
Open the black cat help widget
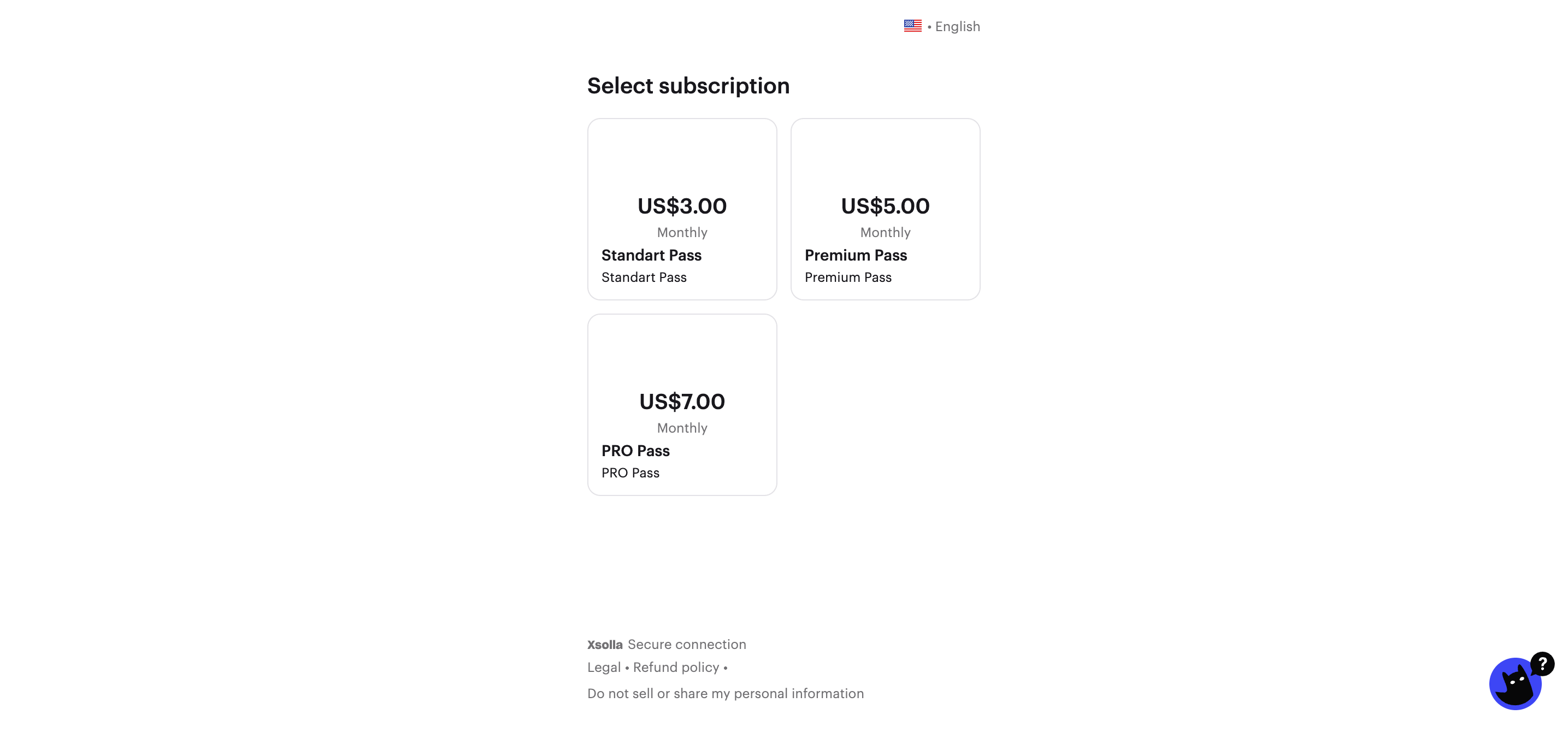click(1514, 684)
